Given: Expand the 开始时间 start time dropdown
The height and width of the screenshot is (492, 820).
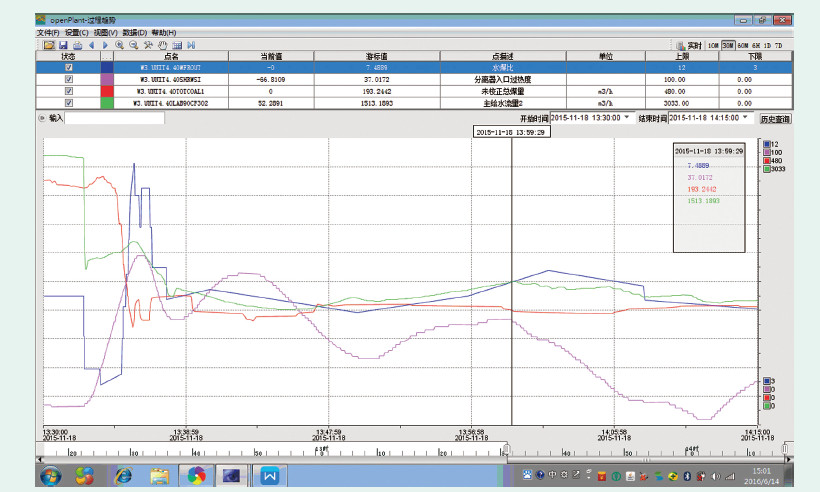Looking at the screenshot, I should pyautogui.click(x=627, y=117).
